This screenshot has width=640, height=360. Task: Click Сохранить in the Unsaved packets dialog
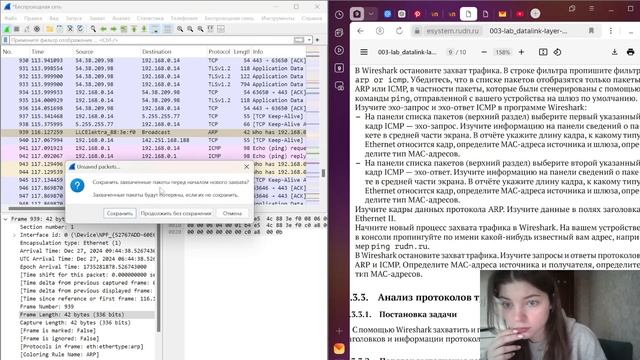pyautogui.click(x=120, y=213)
